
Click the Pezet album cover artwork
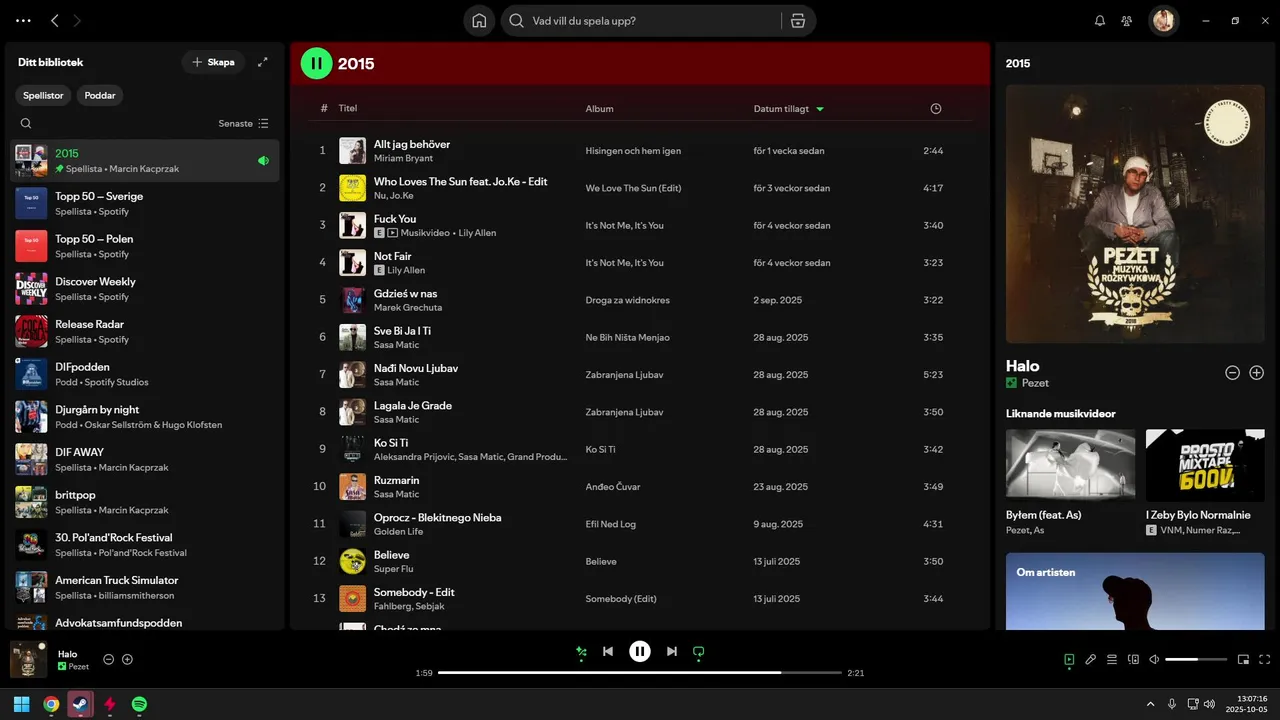1135,214
